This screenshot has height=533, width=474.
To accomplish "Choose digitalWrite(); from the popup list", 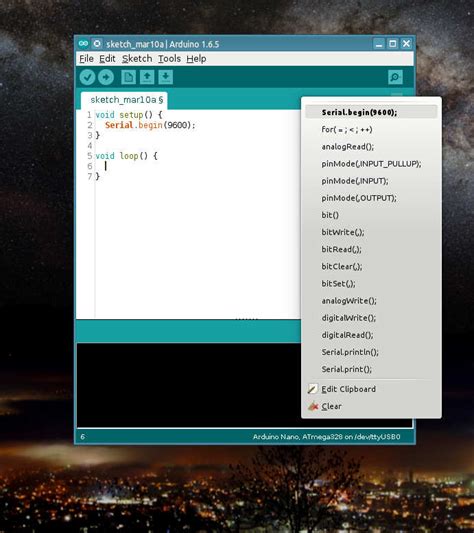I will (371, 317).
